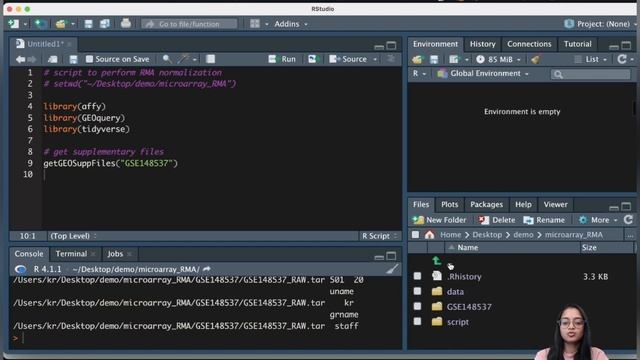Click the New Folder button
The height and width of the screenshot is (360, 640).
click(439, 220)
